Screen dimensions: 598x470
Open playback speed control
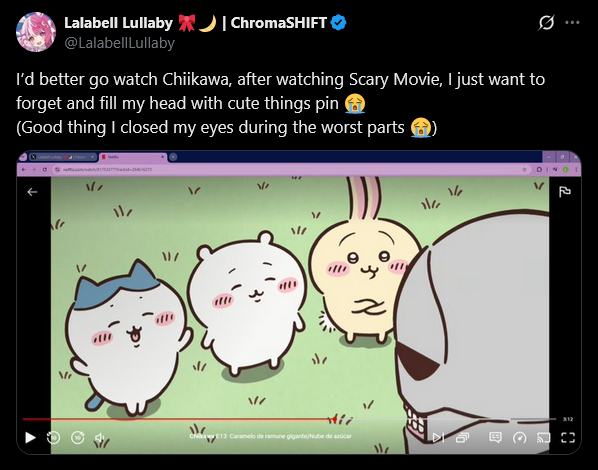(519, 438)
